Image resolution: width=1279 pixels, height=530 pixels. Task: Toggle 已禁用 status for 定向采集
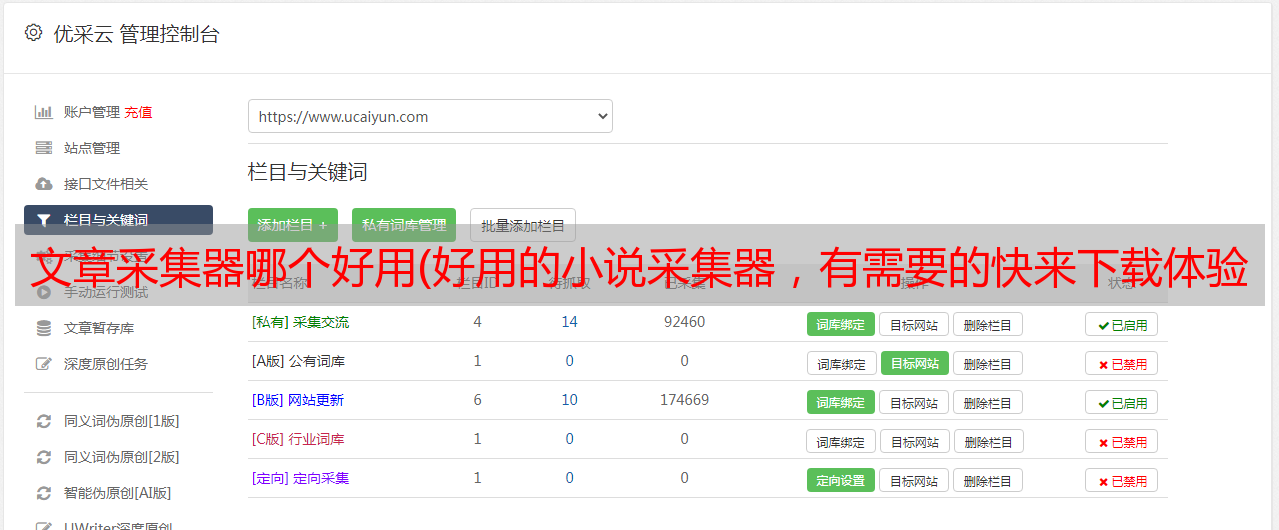point(1122,480)
